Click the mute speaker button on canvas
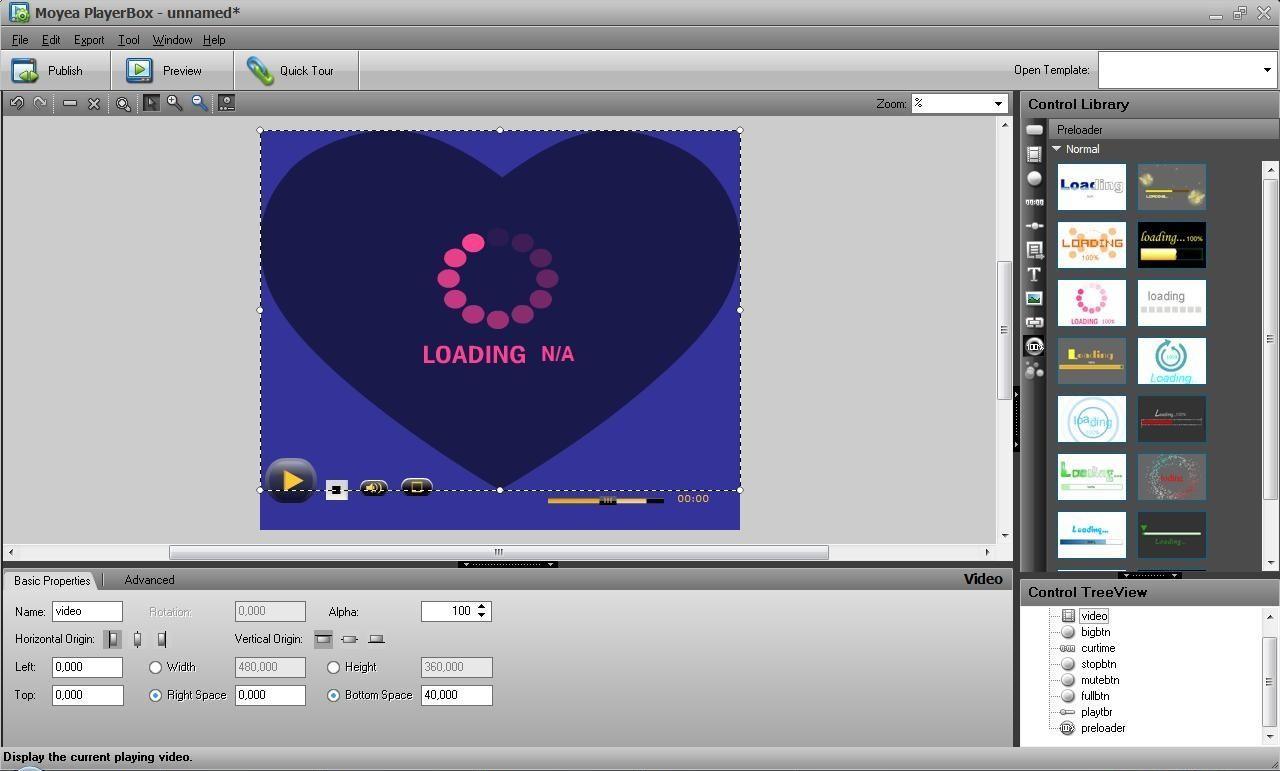 click(373, 488)
